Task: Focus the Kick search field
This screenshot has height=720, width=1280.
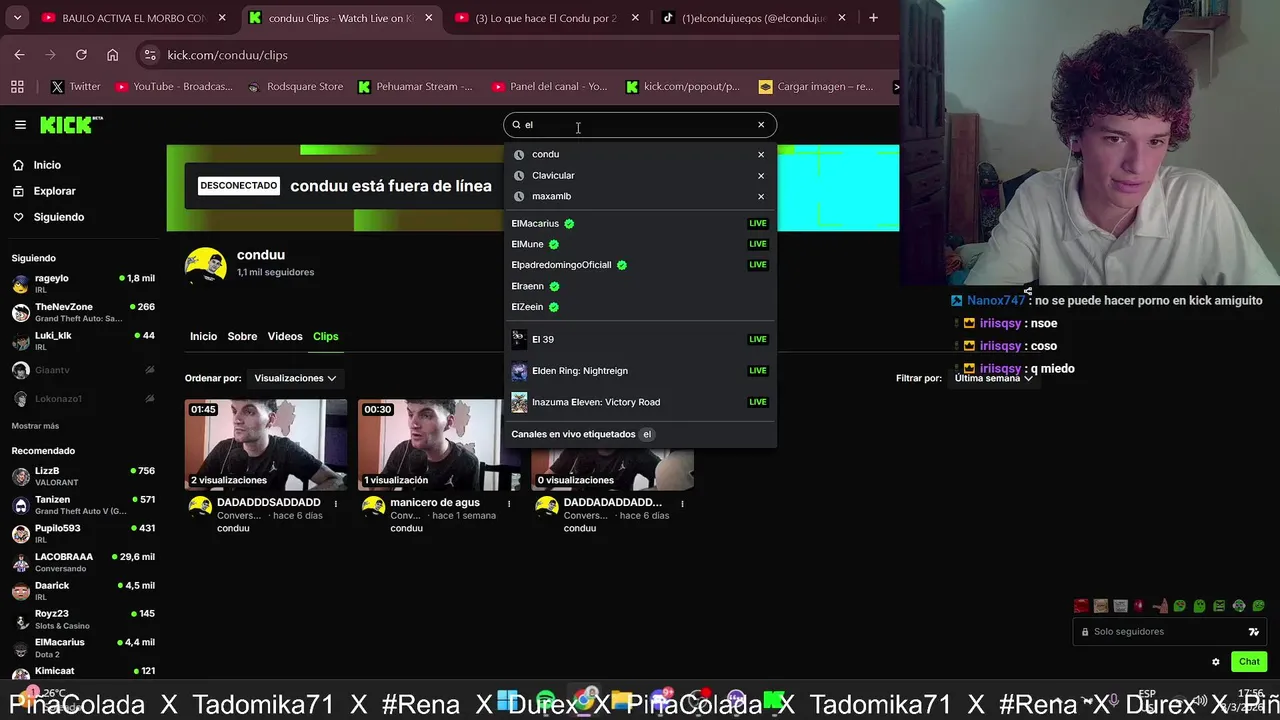Action: pyautogui.click(x=639, y=125)
